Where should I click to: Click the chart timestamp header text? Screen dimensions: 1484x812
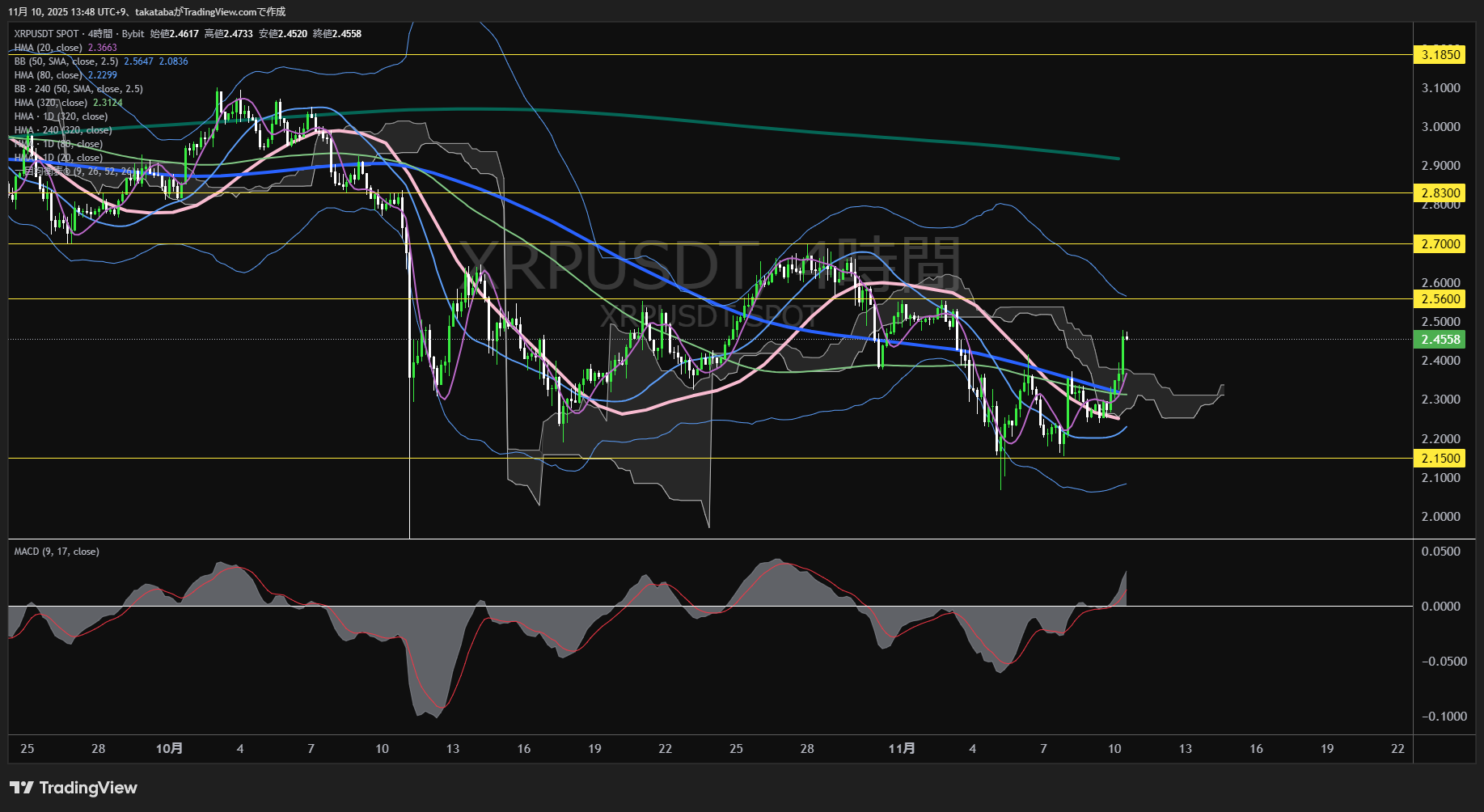click(146, 11)
